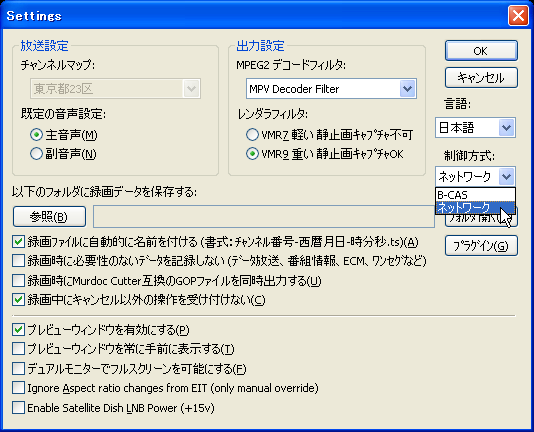The height and width of the screenshot is (432, 534).
Task: Collapse the 制御方式 ネットワーク combo box
Action: pyautogui.click(x=506, y=176)
